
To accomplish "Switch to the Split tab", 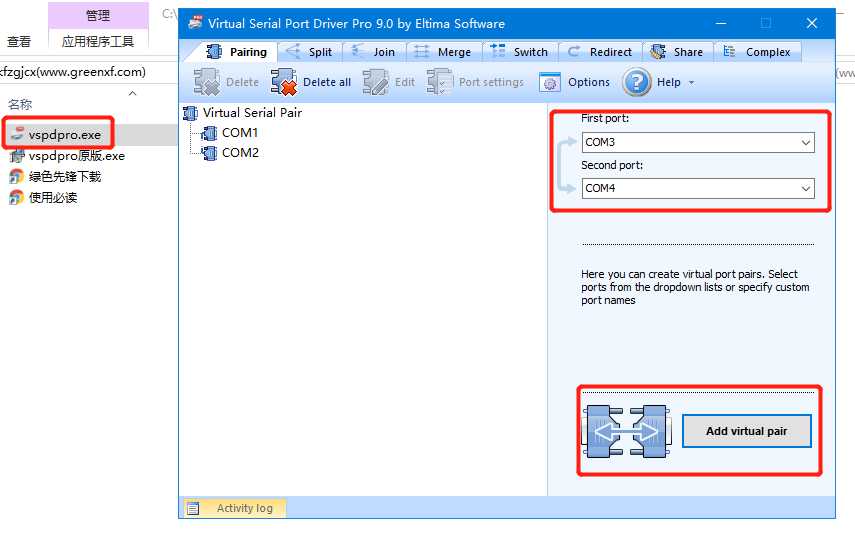I will click(309, 52).
